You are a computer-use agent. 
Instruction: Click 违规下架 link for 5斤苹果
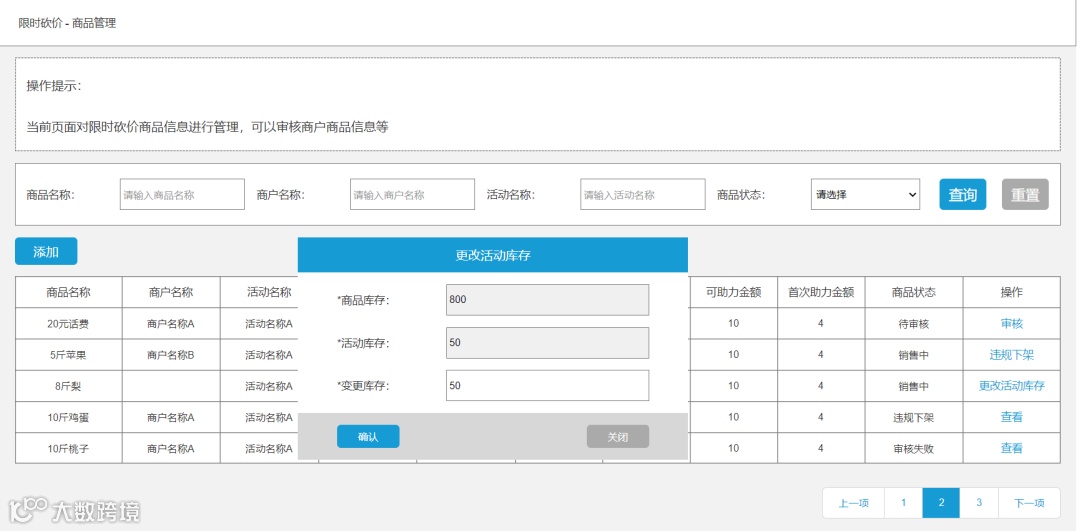1011,355
